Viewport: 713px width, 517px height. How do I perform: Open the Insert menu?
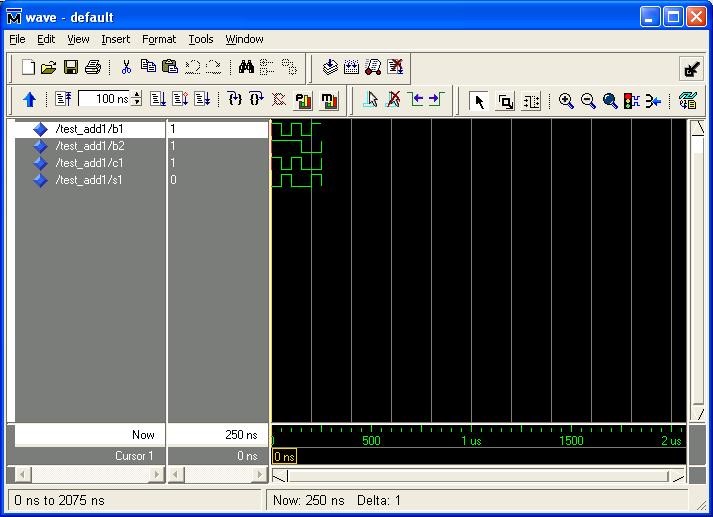(115, 39)
